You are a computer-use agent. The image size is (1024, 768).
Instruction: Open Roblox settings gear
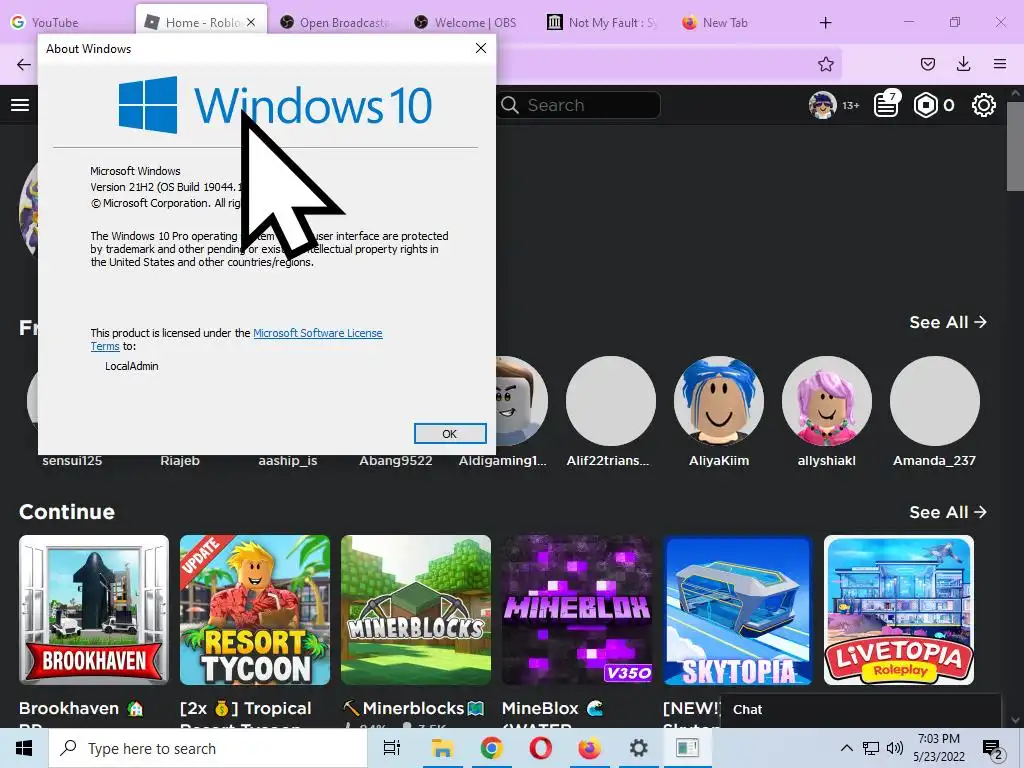(x=984, y=105)
